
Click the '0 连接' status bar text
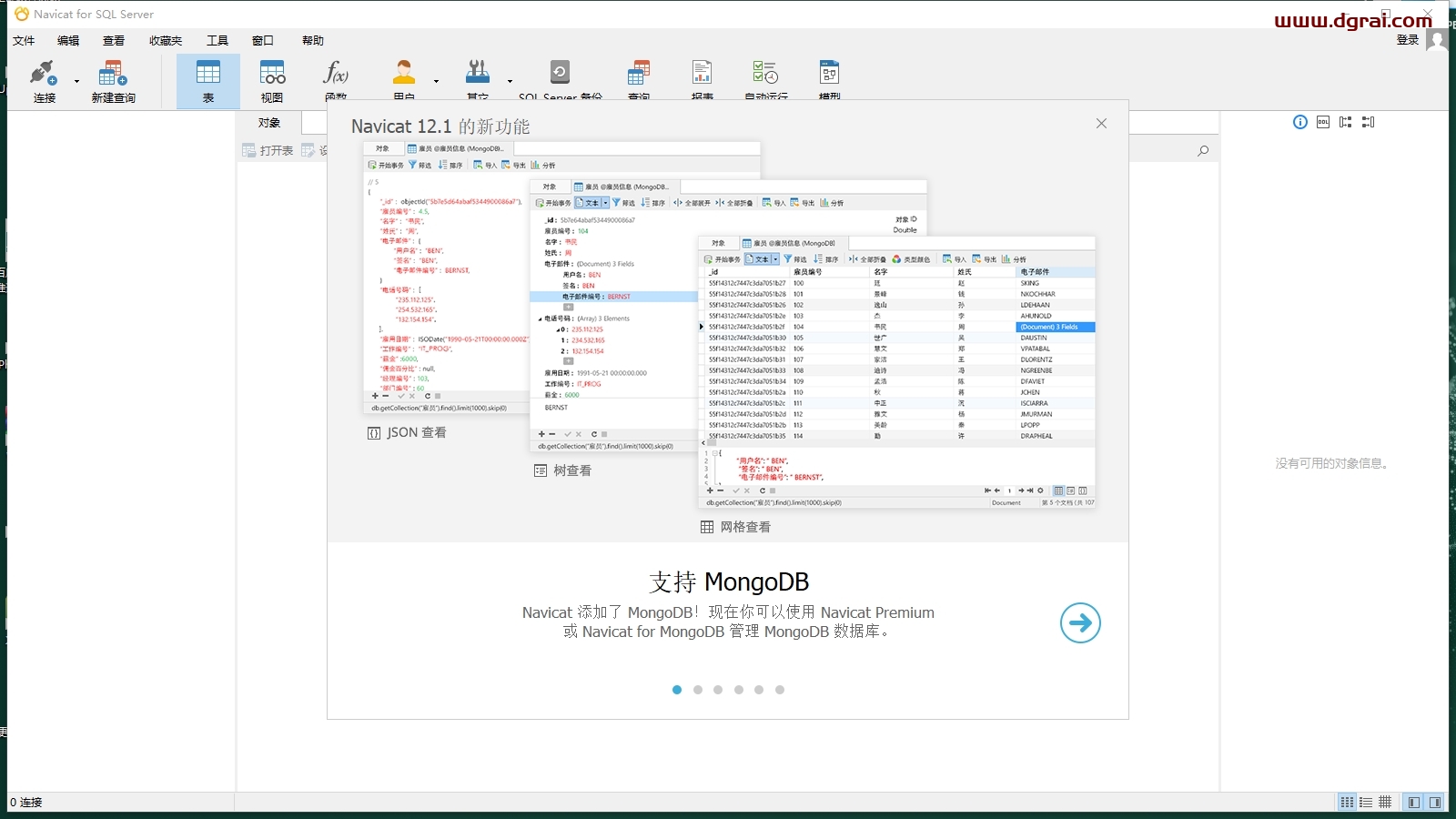[x=26, y=803]
